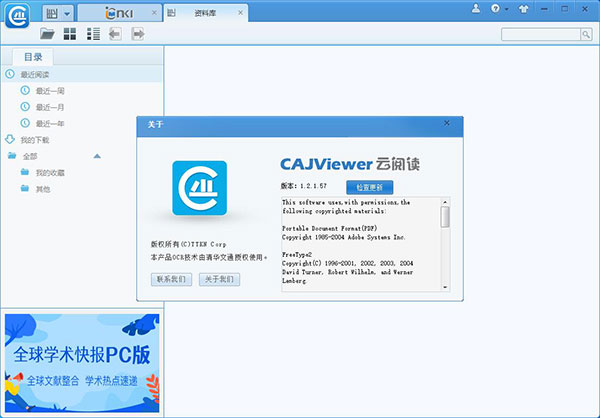Click the download arrow icon beside 我的下载
600x418 pixels.
[10, 139]
